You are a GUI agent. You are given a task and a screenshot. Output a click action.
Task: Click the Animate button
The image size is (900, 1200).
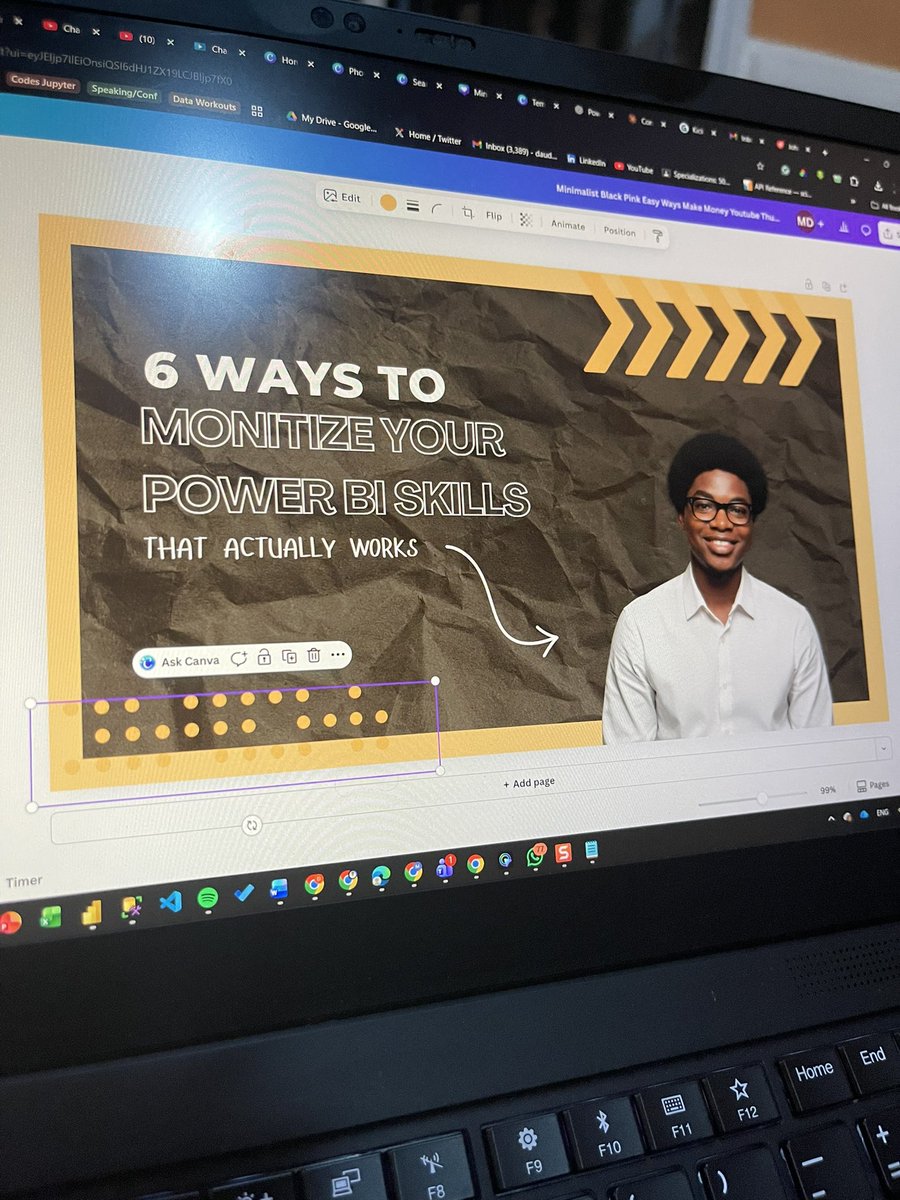567,224
